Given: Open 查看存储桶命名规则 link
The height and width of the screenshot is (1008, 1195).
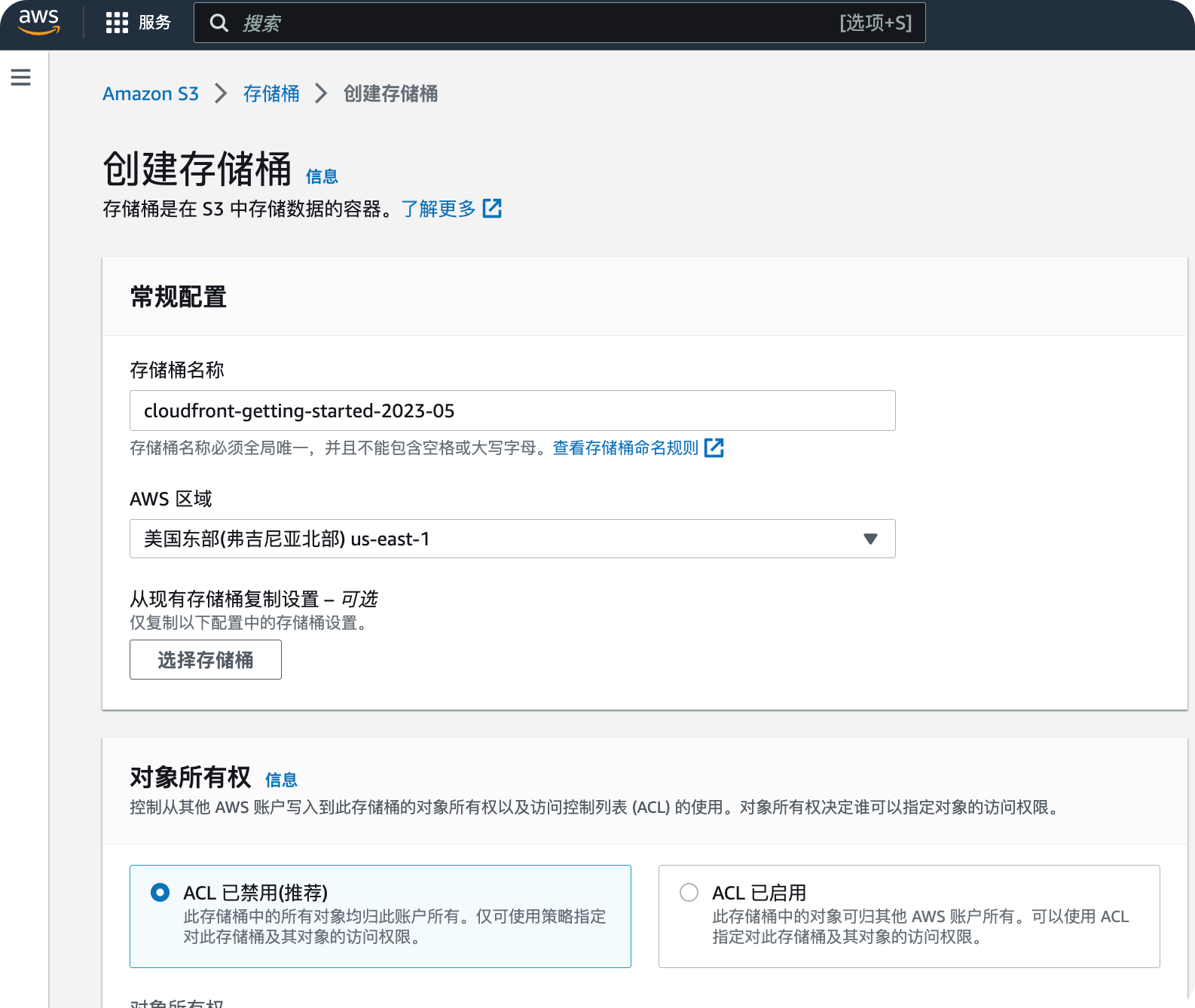Looking at the screenshot, I should tap(625, 448).
